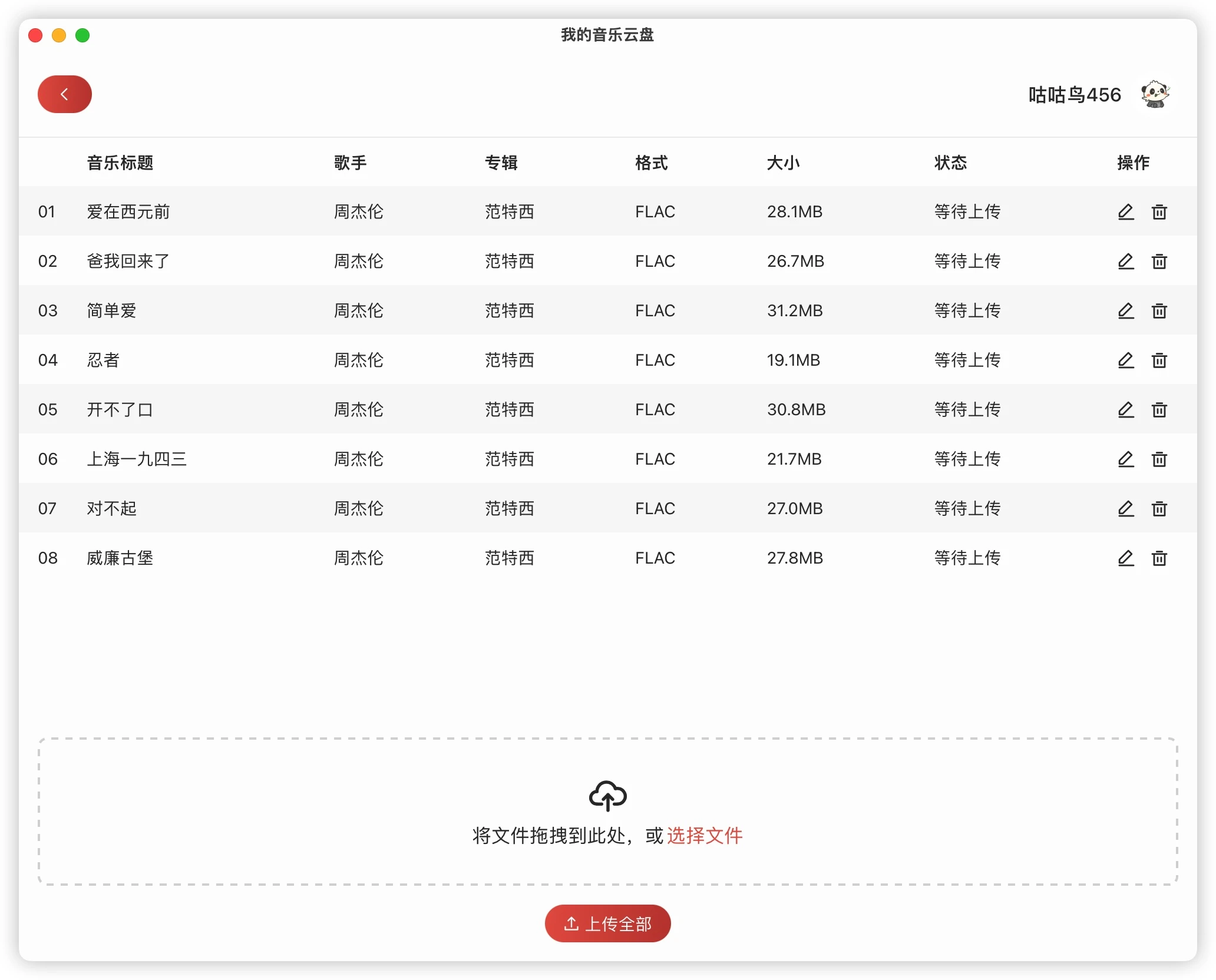The height and width of the screenshot is (980, 1216).
Task: Click the size value 30.8MB
Action: tap(797, 409)
